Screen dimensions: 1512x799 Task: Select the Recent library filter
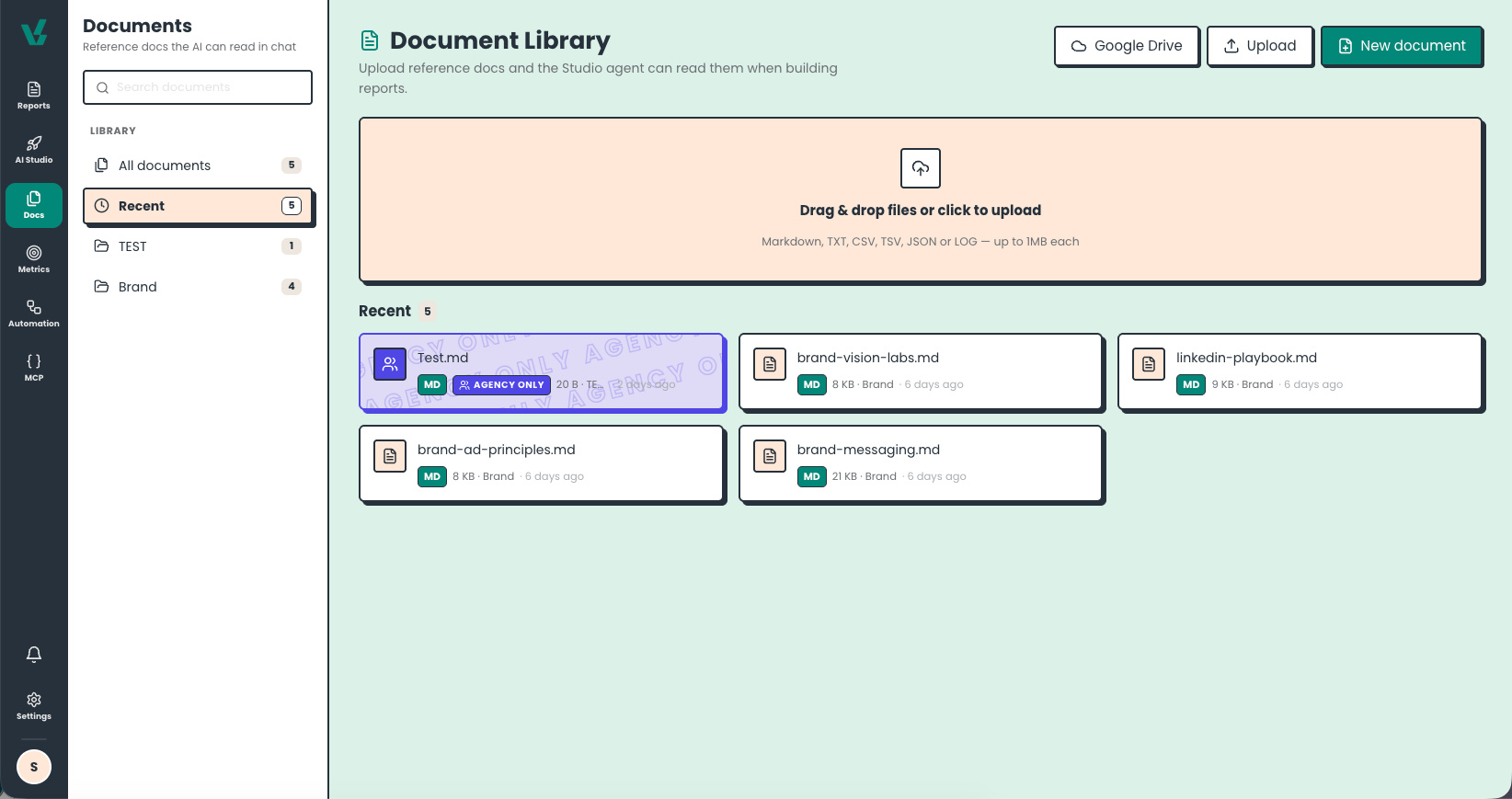click(x=198, y=206)
